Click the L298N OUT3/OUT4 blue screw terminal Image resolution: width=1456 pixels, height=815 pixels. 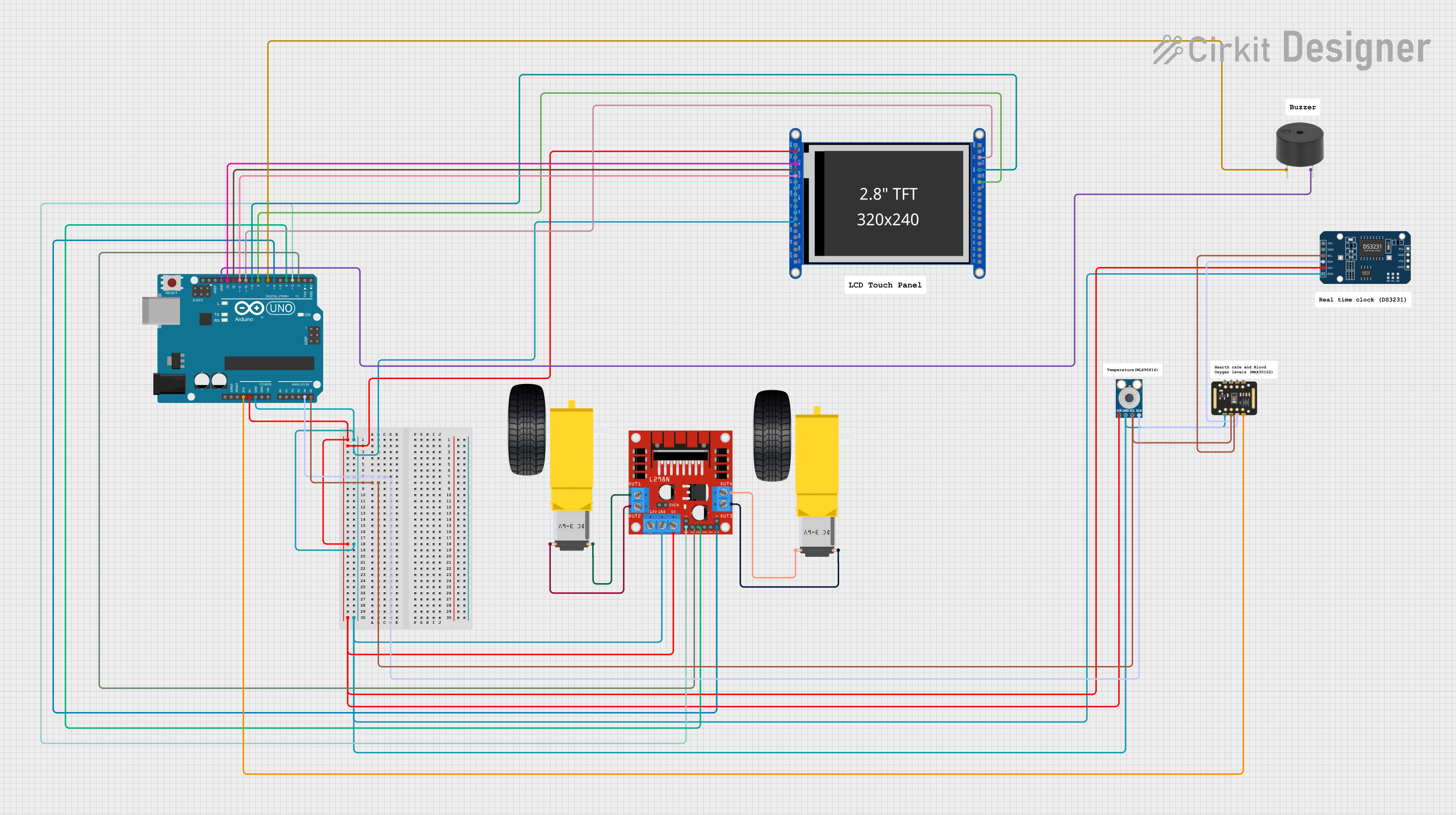(x=722, y=499)
